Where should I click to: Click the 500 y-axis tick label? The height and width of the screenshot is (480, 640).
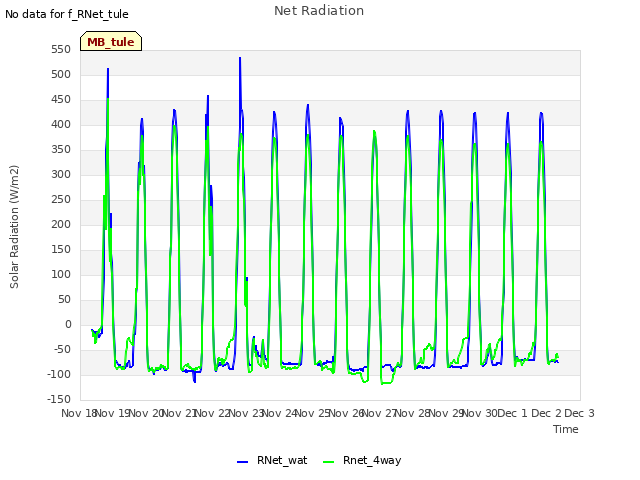[x=61, y=75]
